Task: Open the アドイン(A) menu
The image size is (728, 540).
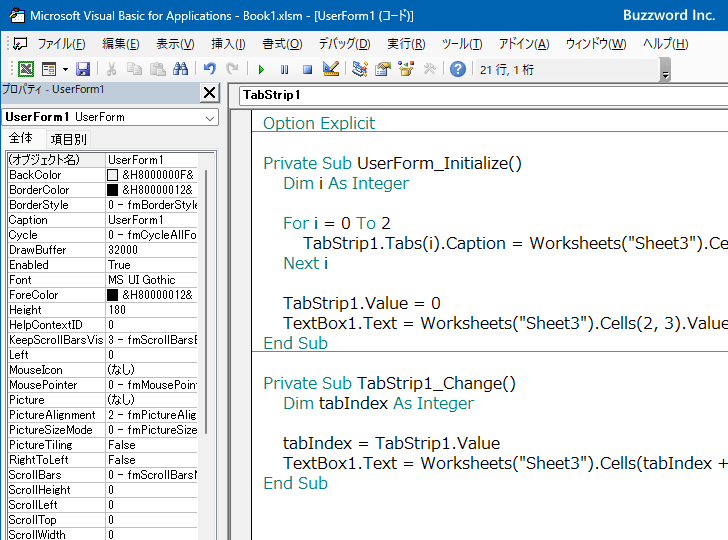Action: tap(524, 44)
